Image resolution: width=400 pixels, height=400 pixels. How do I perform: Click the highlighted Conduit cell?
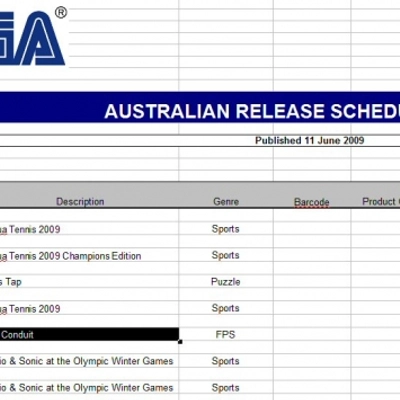coord(89,334)
